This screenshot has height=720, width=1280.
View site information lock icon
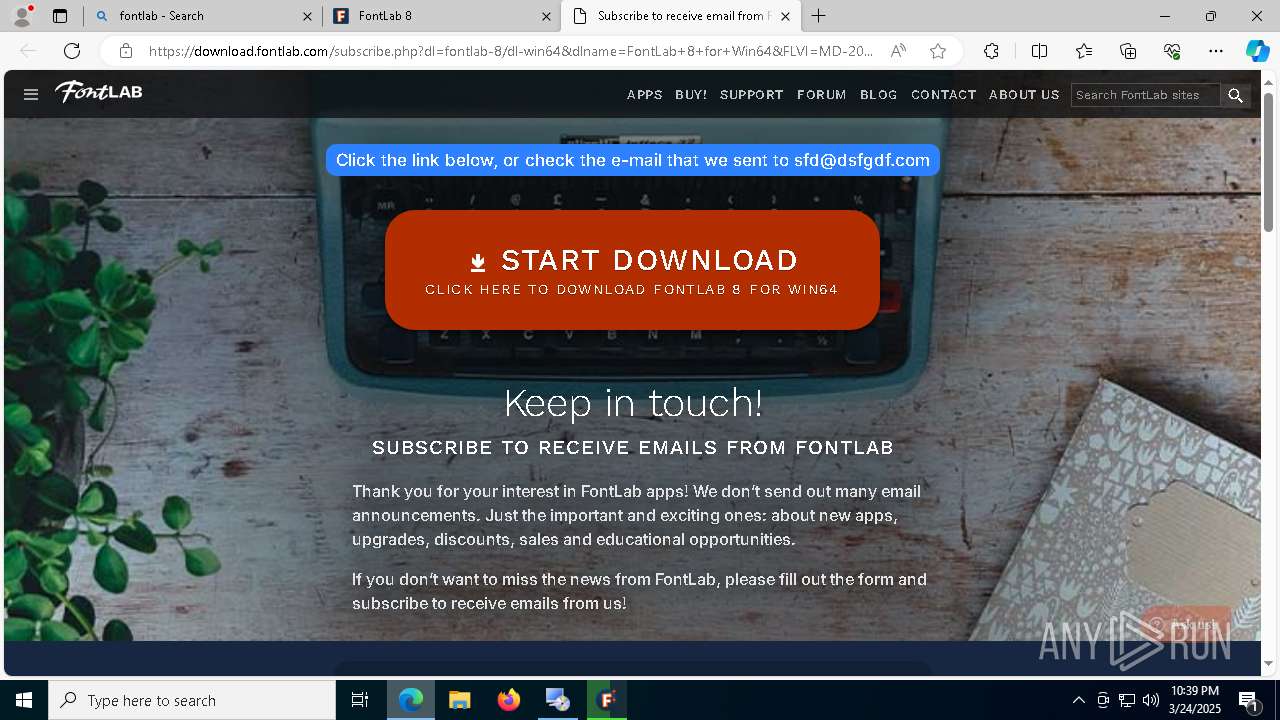(126, 51)
